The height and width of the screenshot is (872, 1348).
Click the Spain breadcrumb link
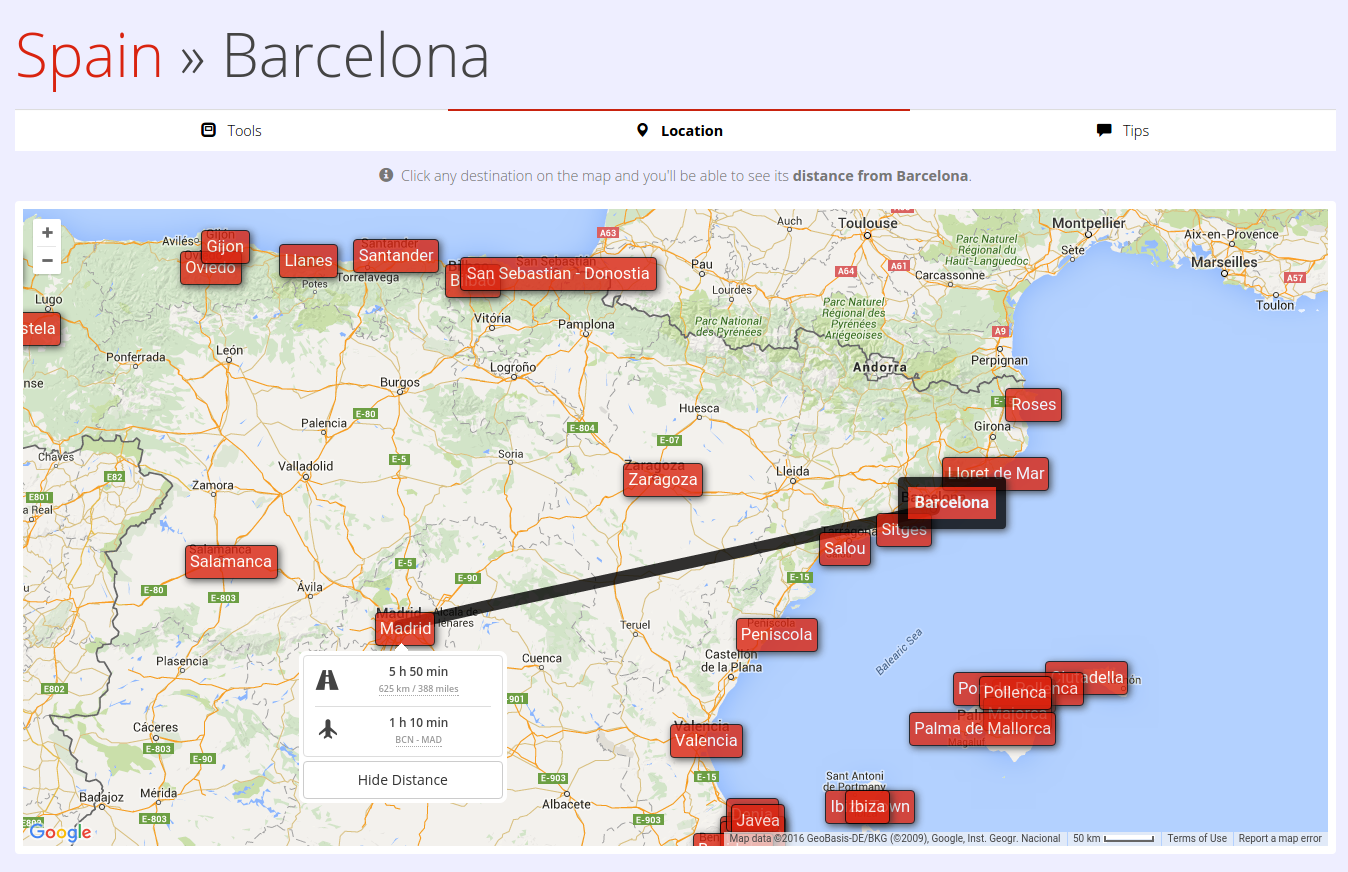(x=89, y=56)
